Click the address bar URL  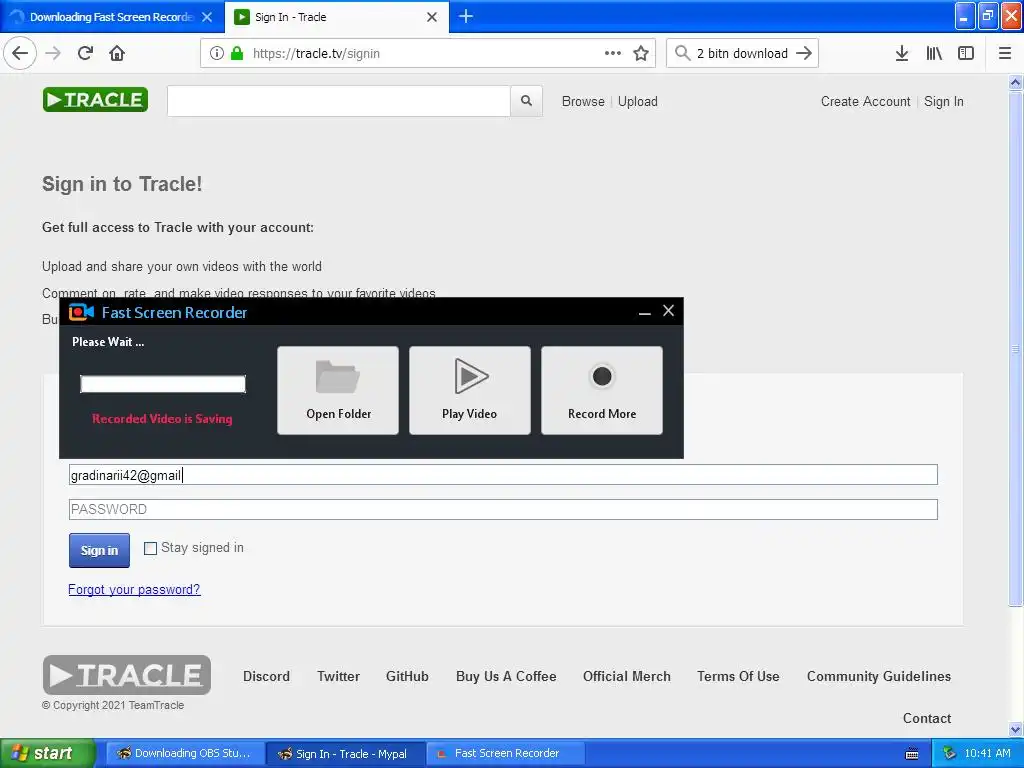coord(316,54)
